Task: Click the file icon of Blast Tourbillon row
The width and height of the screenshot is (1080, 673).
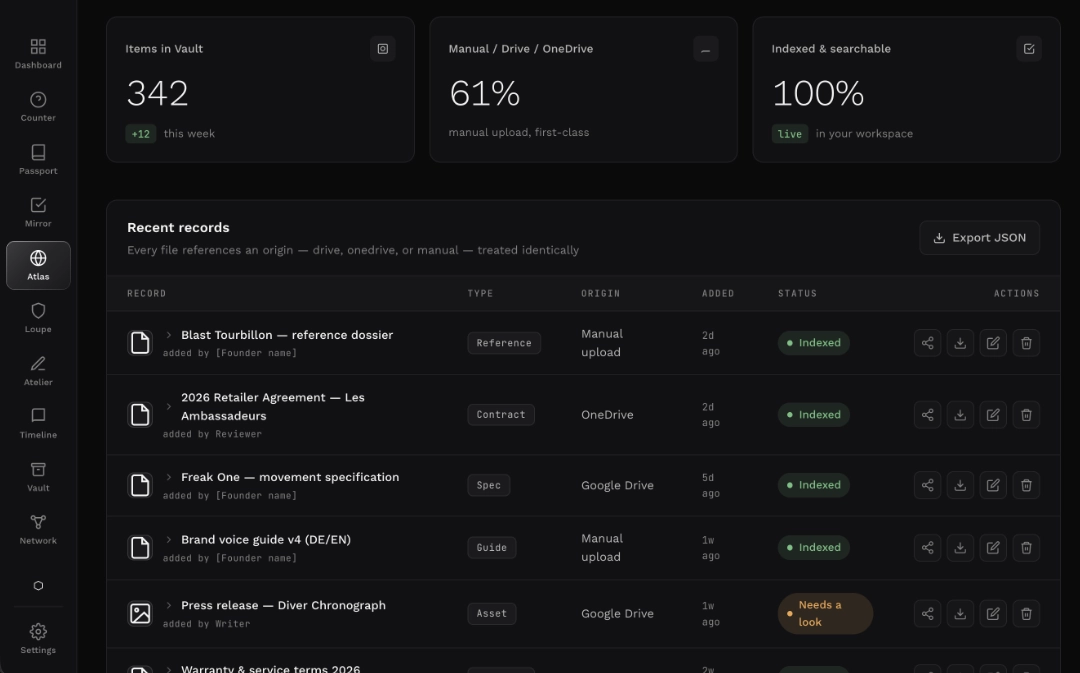Action: click(x=140, y=343)
